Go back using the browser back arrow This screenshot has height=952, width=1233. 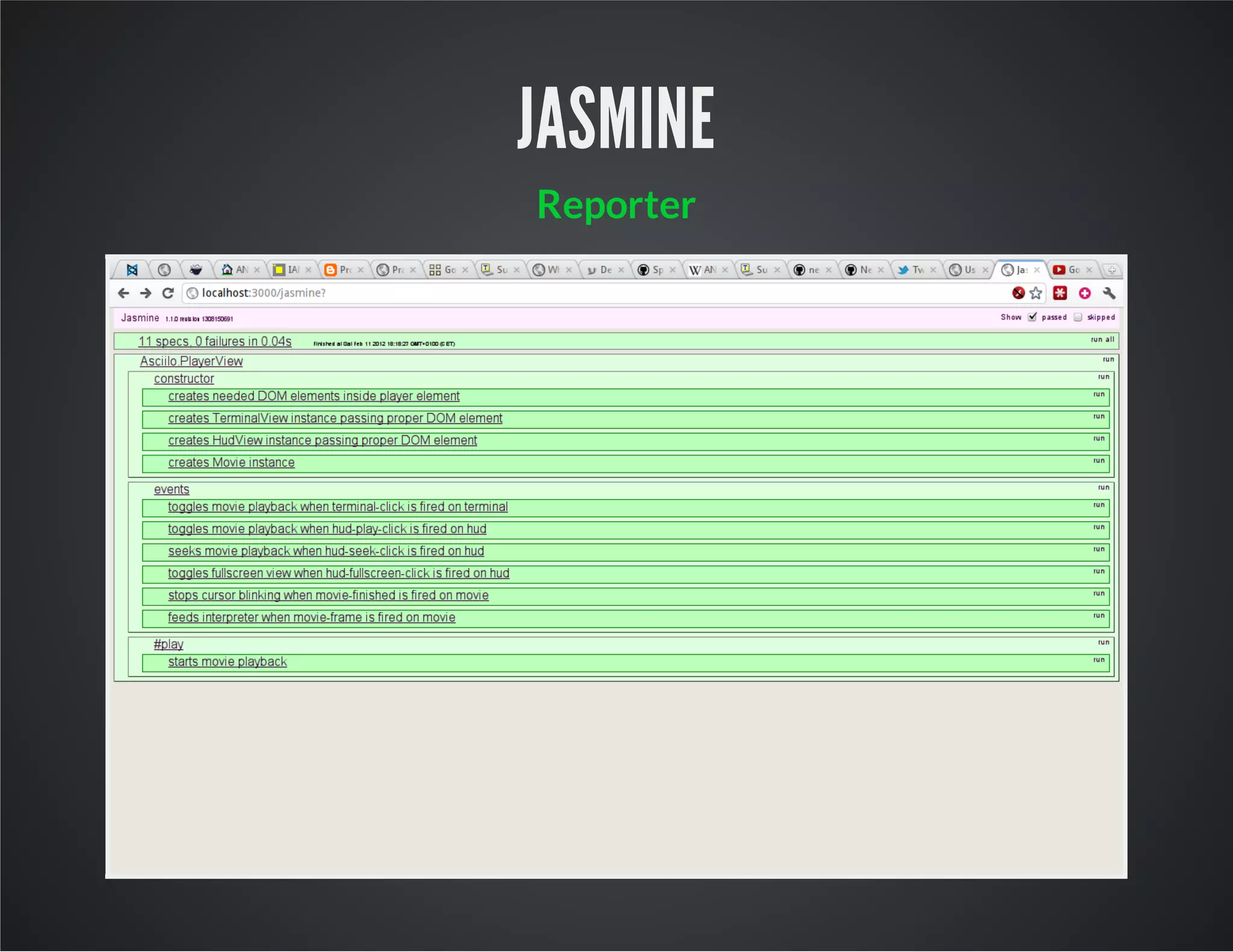(x=124, y=293)
